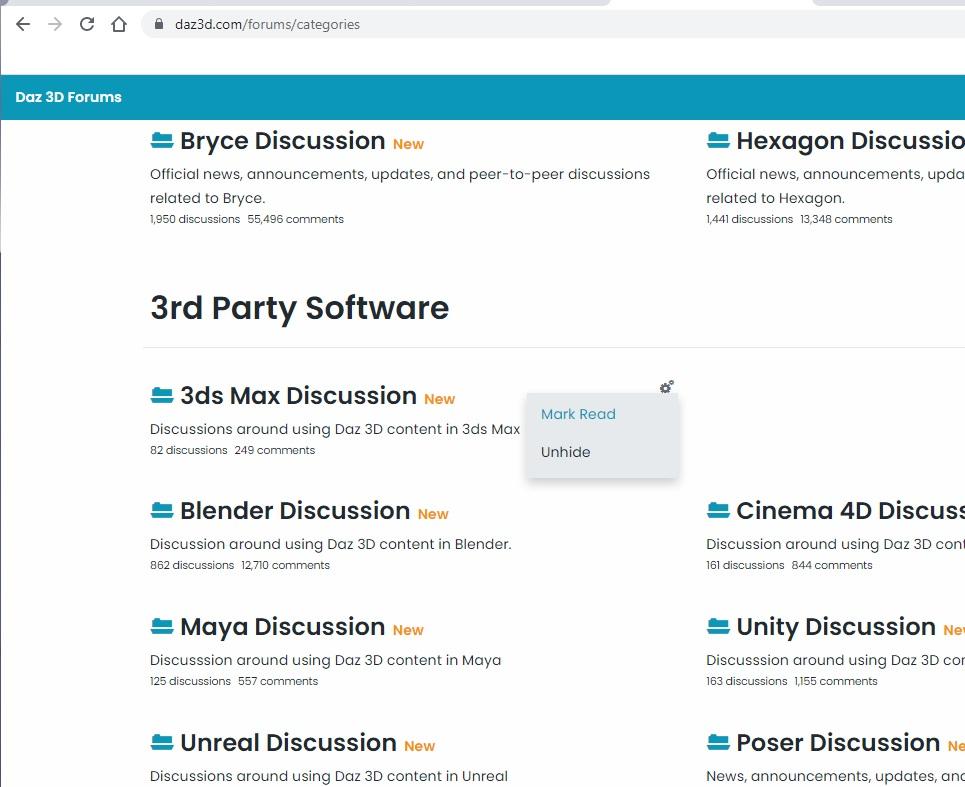Open the browser home button
The image size is (965, 787).
pos(119,24)
